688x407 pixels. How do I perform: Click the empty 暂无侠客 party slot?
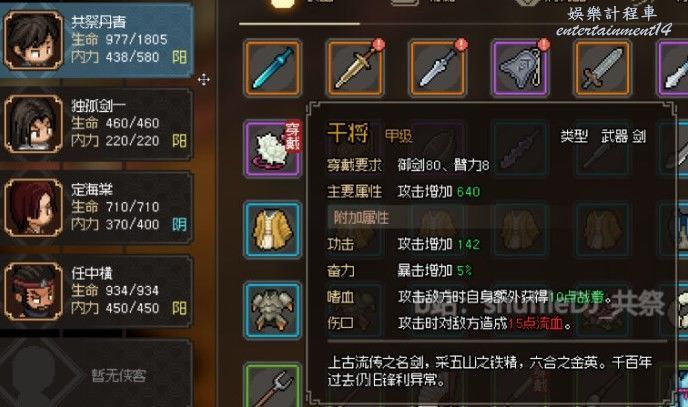click(x=97, y=374)
